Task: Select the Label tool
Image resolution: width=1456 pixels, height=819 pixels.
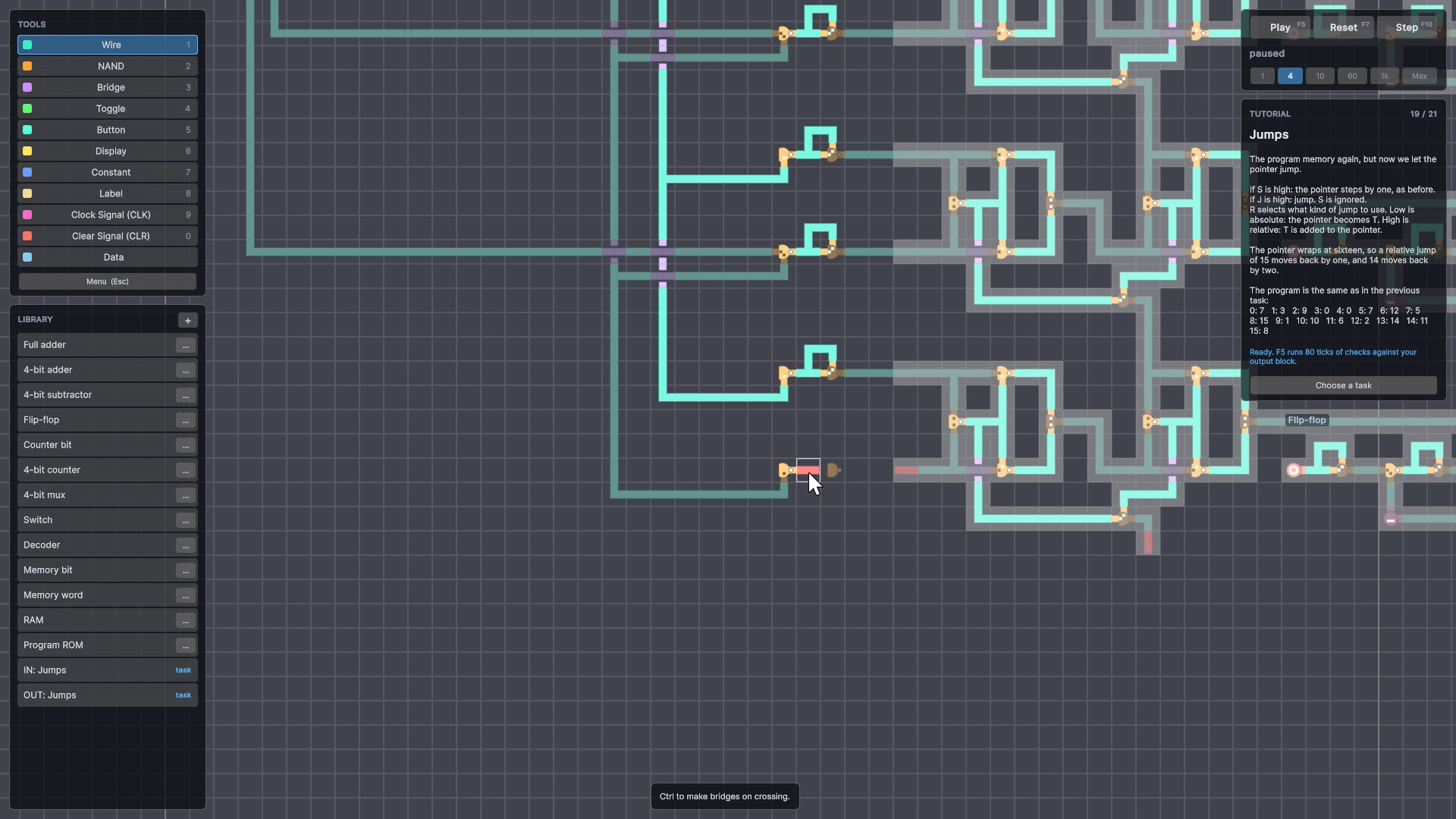Action: tap(108, 193)
